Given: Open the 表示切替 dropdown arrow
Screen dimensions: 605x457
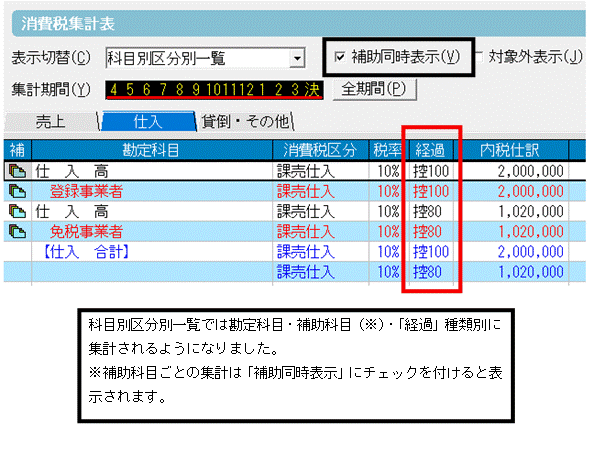Looking at the screenshot, I should (x=297, y=58).
